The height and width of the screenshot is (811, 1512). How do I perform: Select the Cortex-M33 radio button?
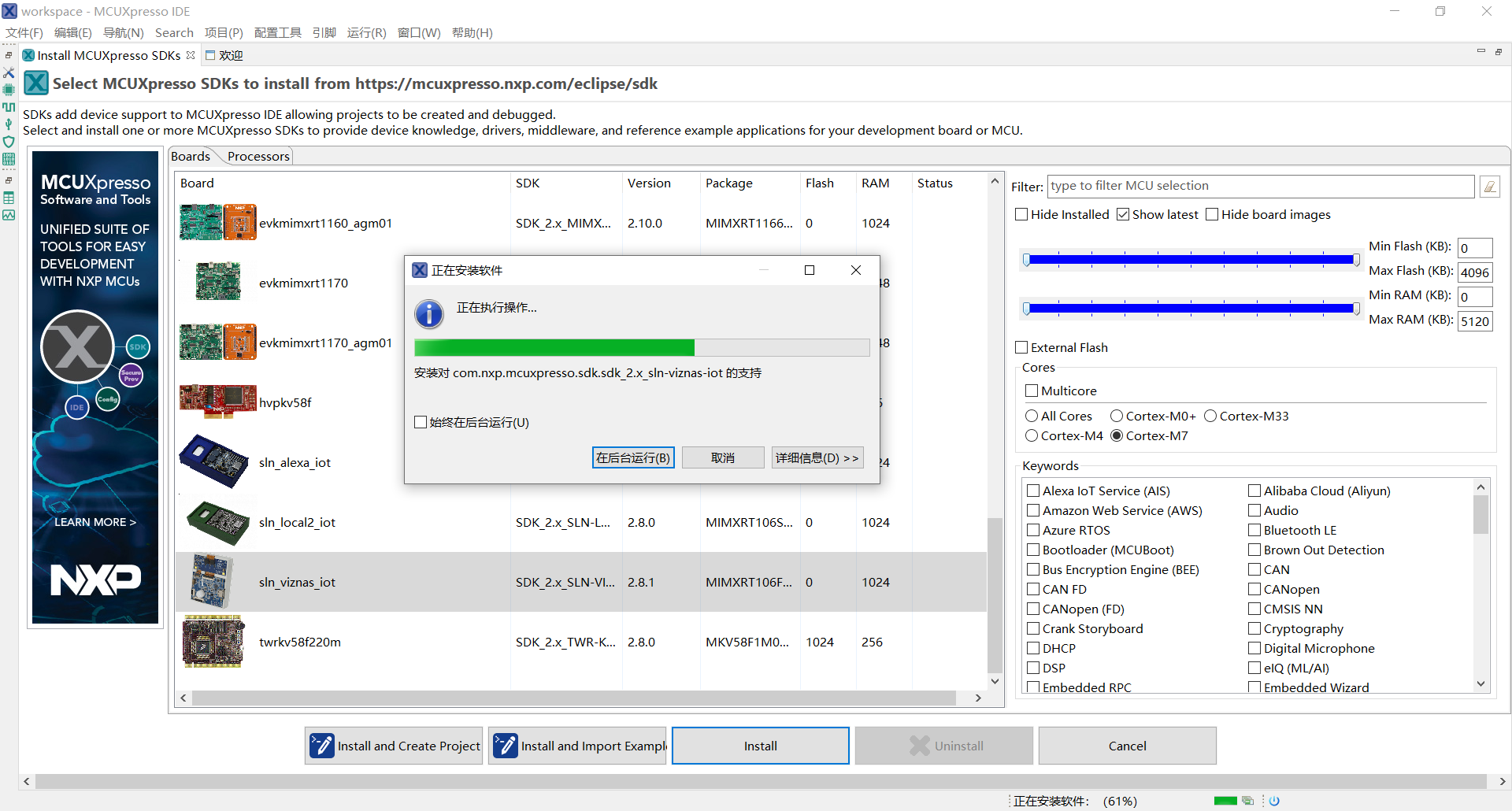[1210, 416]
